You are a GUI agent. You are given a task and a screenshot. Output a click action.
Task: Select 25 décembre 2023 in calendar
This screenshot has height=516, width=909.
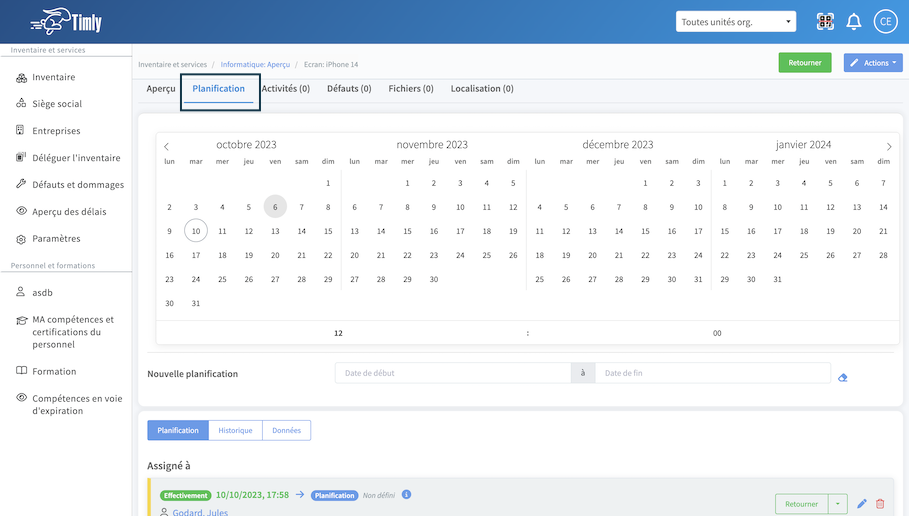[x=540, y=279]
